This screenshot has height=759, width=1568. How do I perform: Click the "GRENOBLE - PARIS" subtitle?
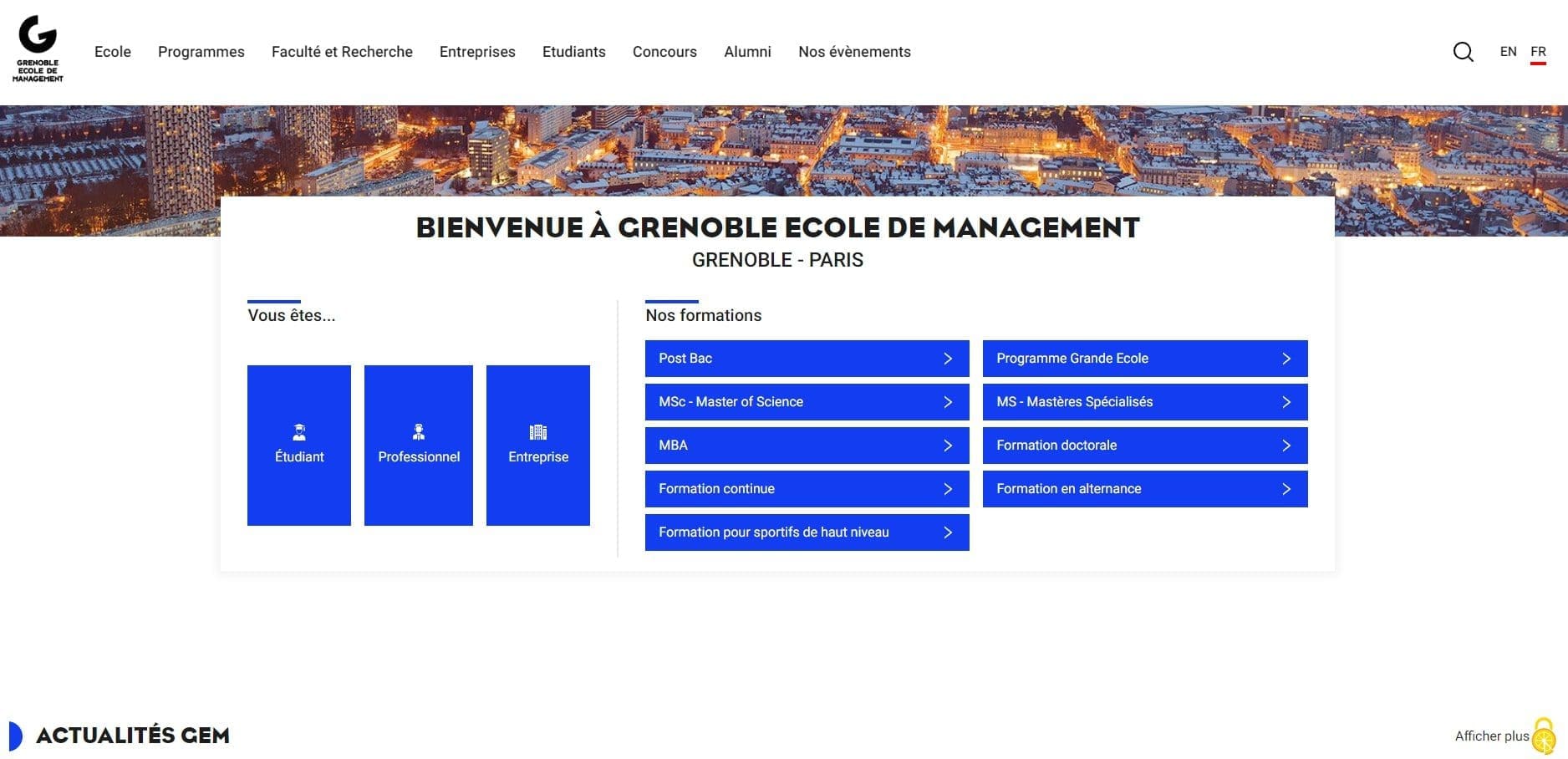coord(777,260)
